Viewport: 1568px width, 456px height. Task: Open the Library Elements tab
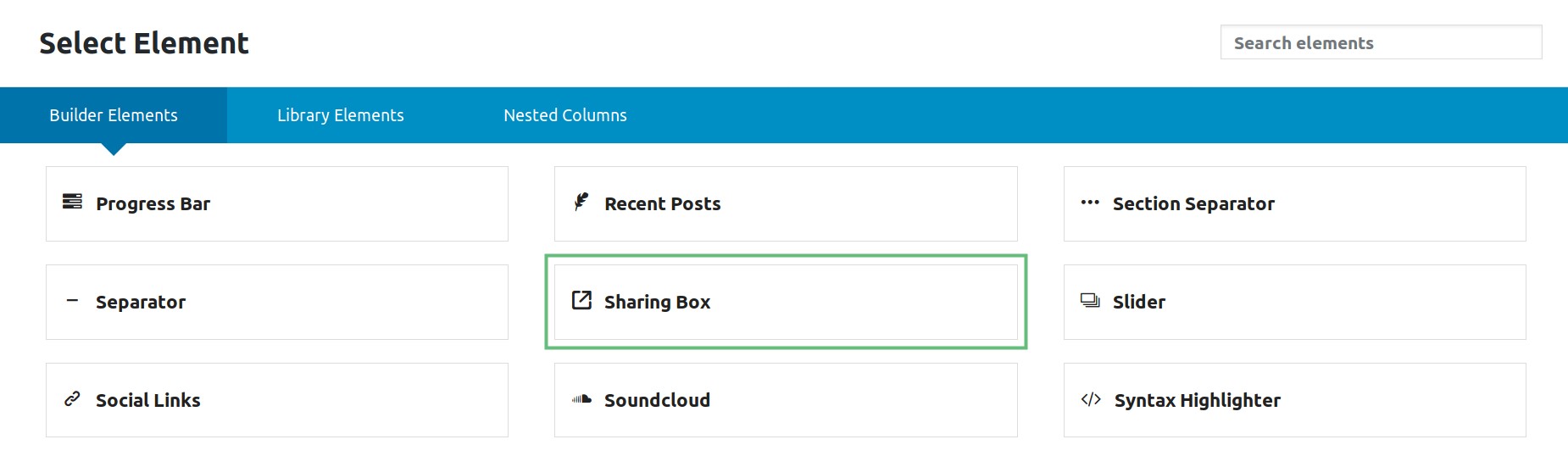(341, 115)
